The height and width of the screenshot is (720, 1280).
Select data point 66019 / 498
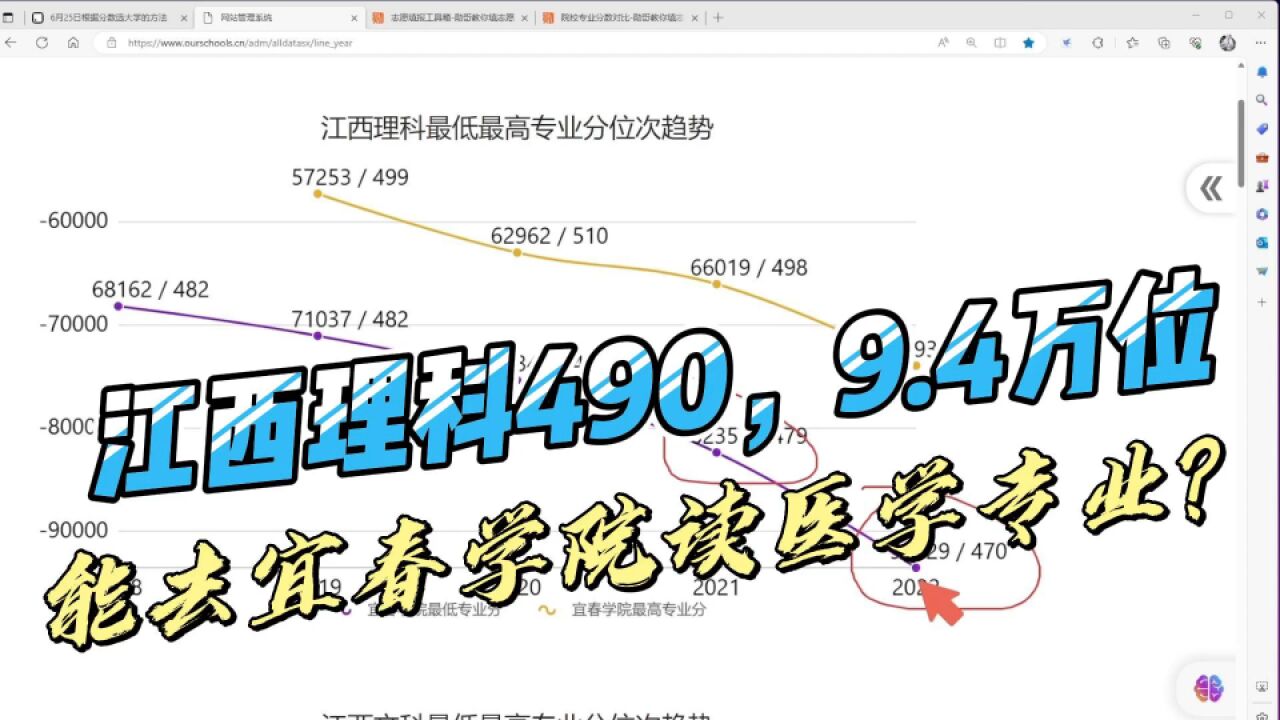tap(716, 284)
